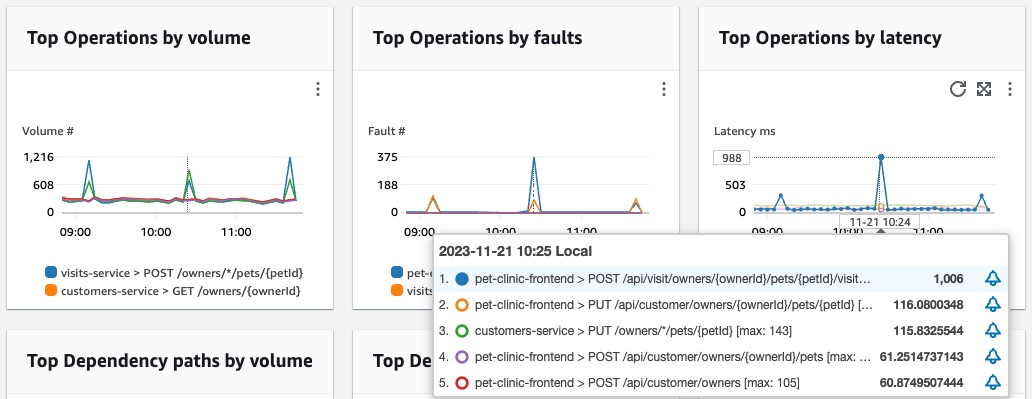
Task: Open Top Operations by faults actions menu
Action: pos(663,89)
